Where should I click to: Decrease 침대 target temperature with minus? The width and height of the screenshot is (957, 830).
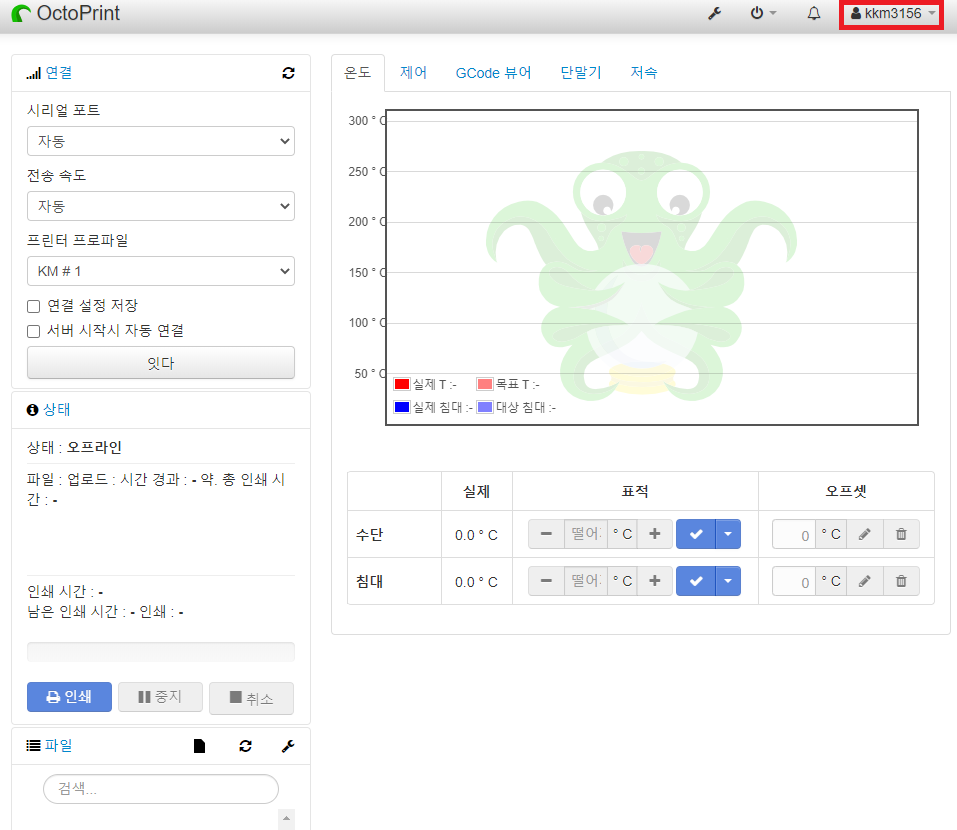(546, 581)
